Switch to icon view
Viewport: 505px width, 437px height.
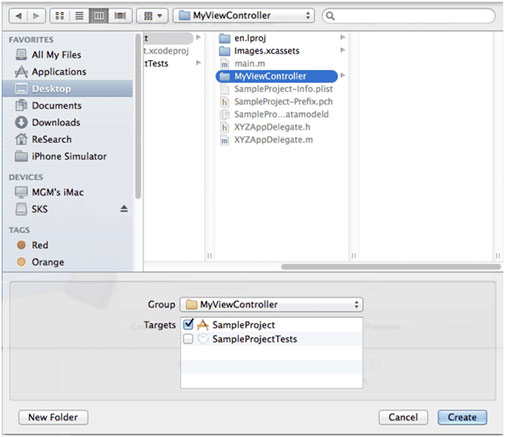pos(60,16)
